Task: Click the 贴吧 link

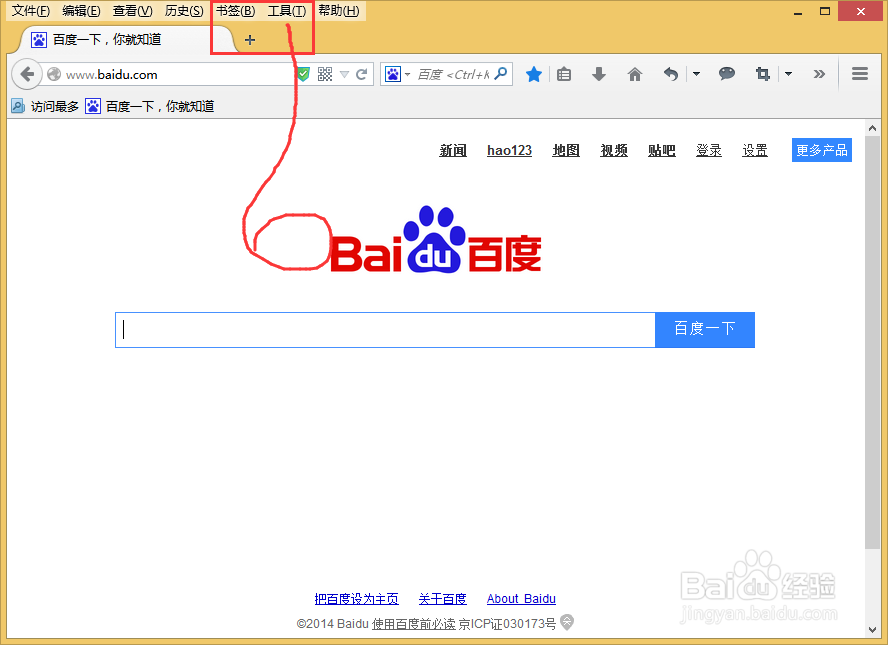Action: point(661,150)
